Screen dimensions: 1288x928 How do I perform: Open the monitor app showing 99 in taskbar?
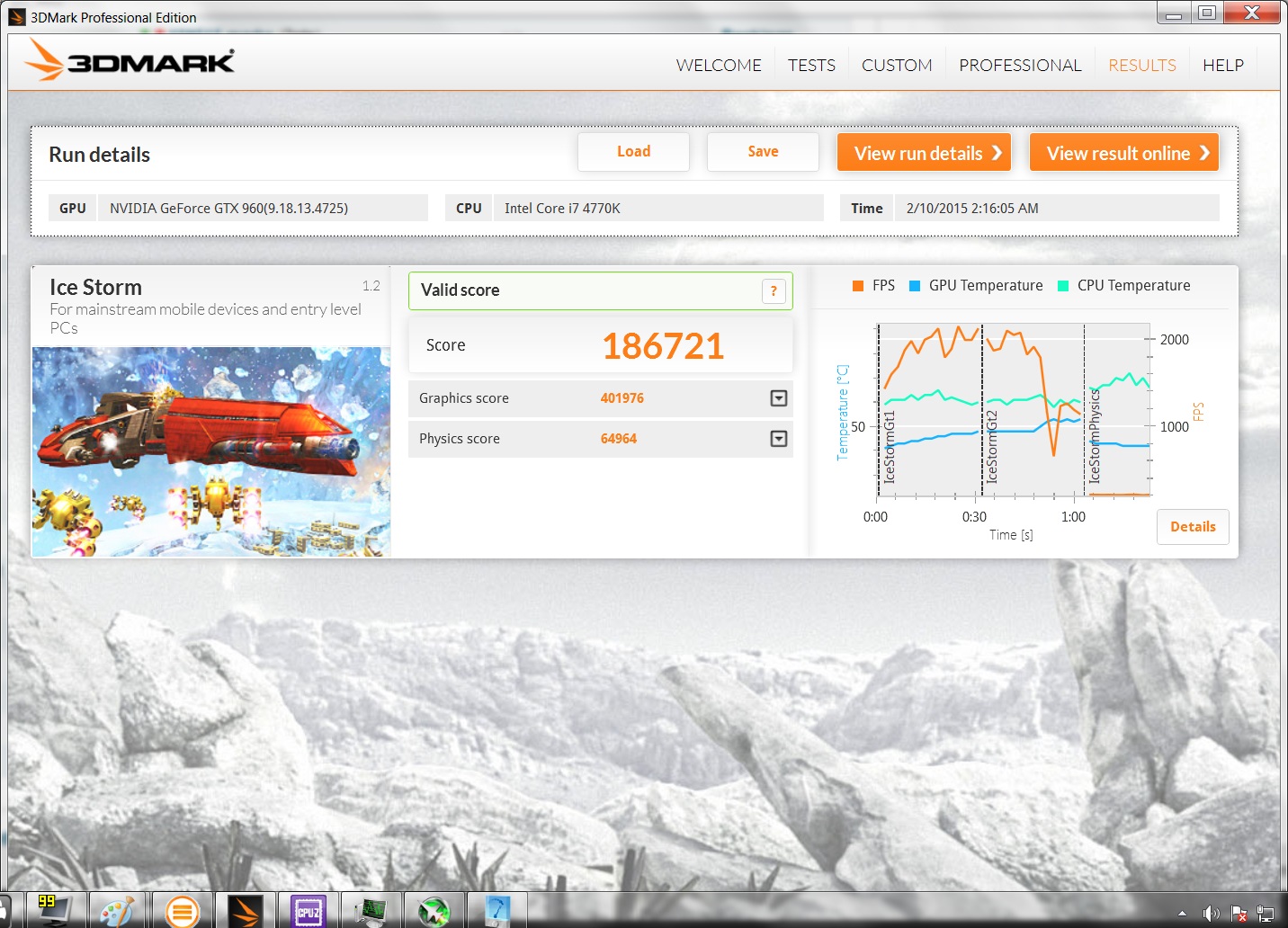click(x=56, y=910)
